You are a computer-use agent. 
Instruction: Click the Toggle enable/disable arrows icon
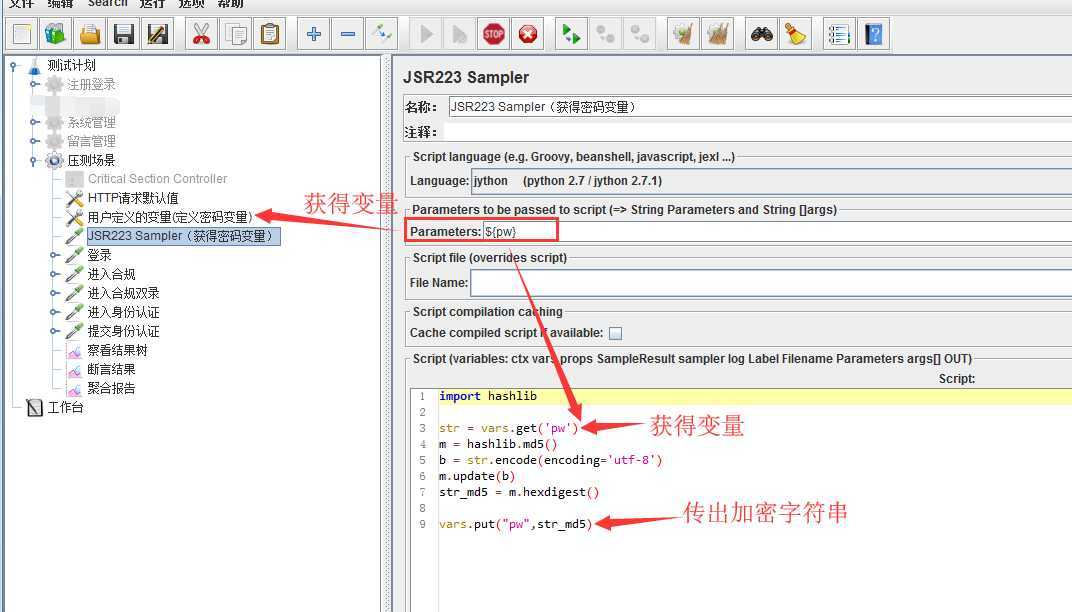[x=381, y=34]
